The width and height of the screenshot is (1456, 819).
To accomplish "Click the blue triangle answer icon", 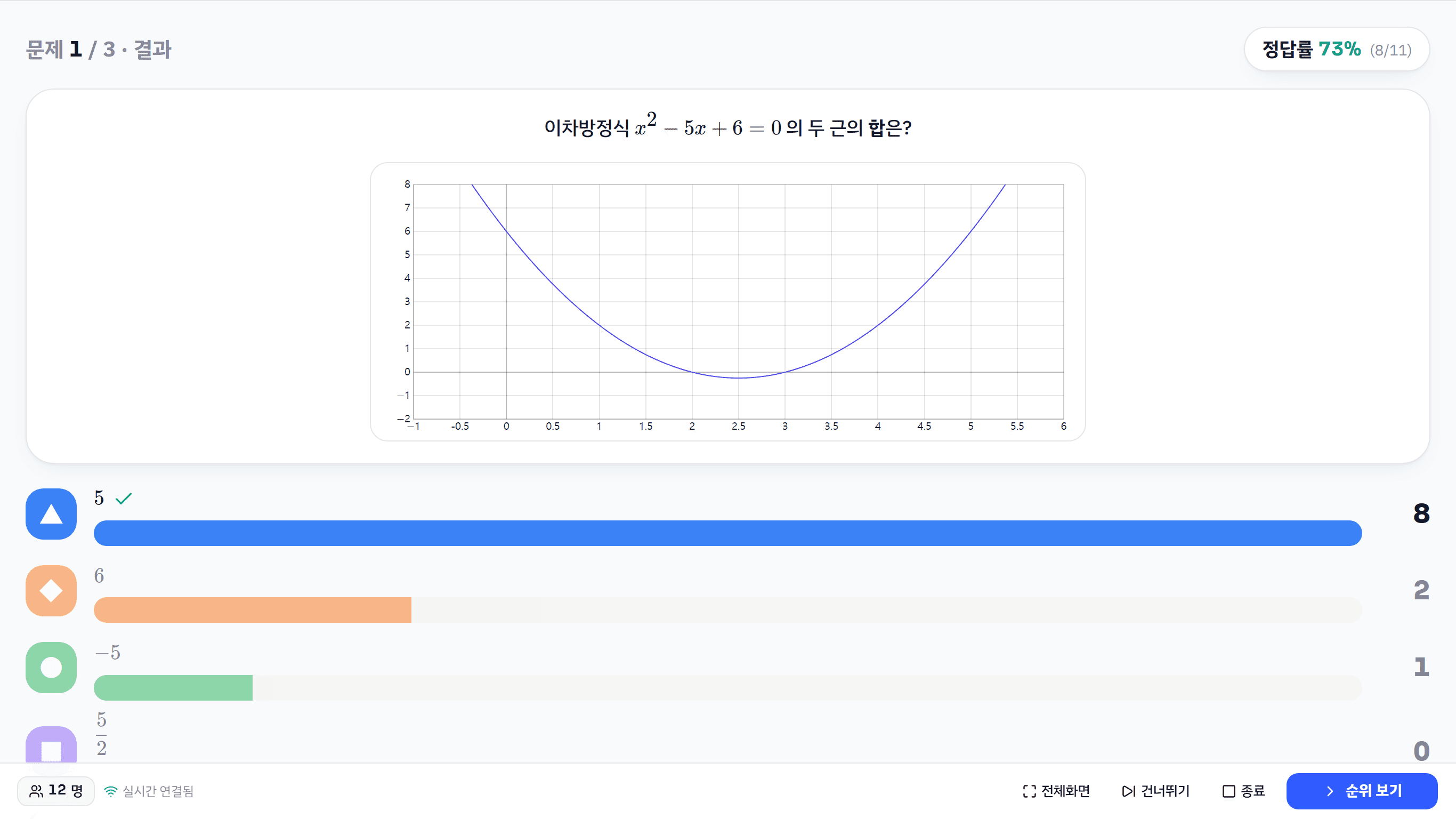I will tap(51, 513).
